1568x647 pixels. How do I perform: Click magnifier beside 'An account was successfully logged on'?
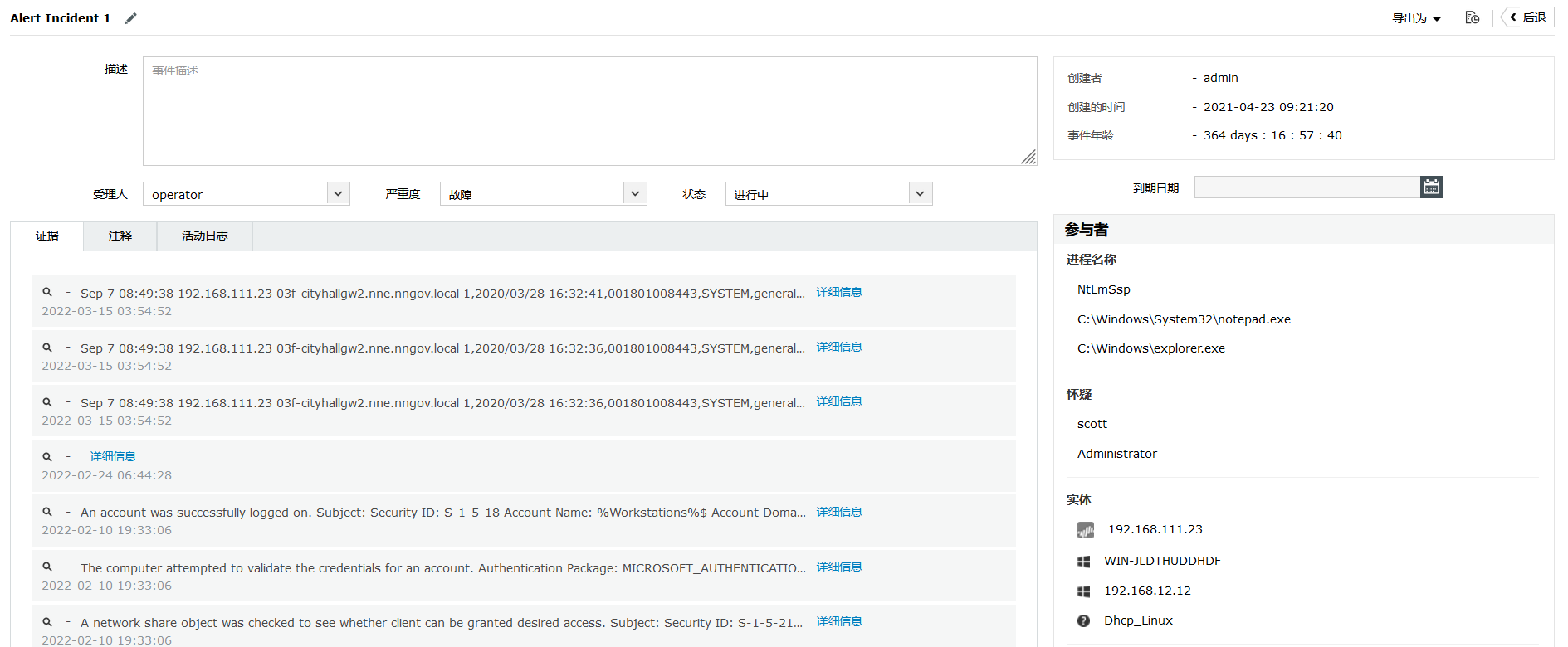pyautogui.click(x=47, y=512)
